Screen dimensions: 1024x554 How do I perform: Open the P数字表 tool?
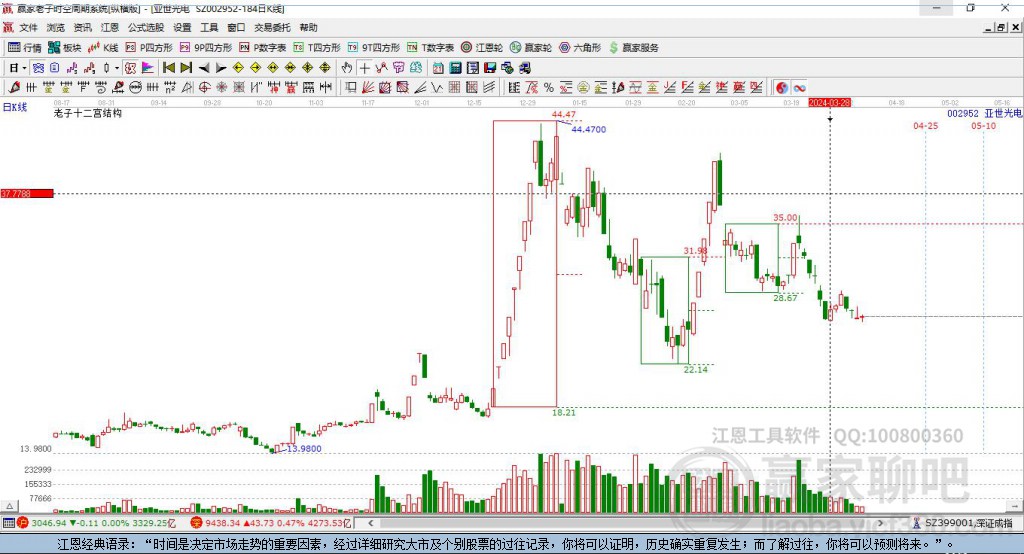(263, 48)
